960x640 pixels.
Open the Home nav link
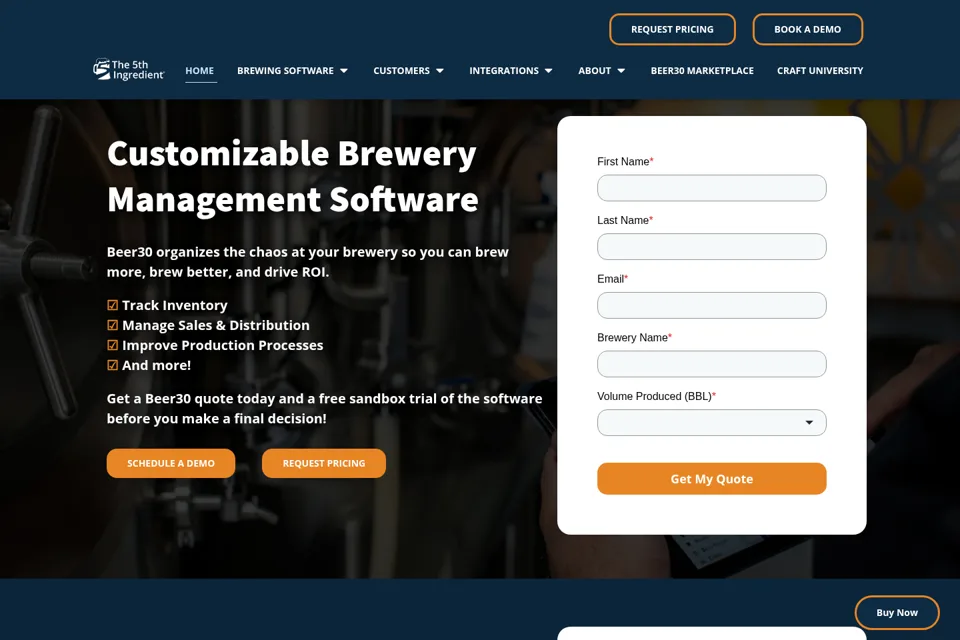click(x=200, y=71)
